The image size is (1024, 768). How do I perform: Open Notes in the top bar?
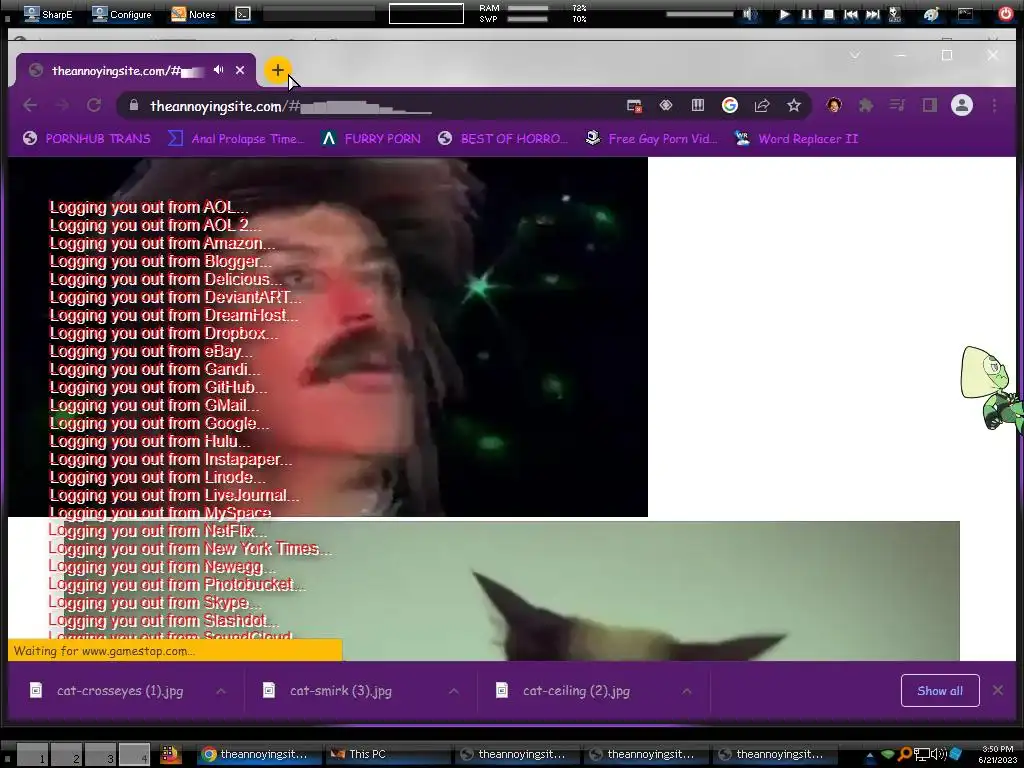pyautogui.click(x=193, y=14)
